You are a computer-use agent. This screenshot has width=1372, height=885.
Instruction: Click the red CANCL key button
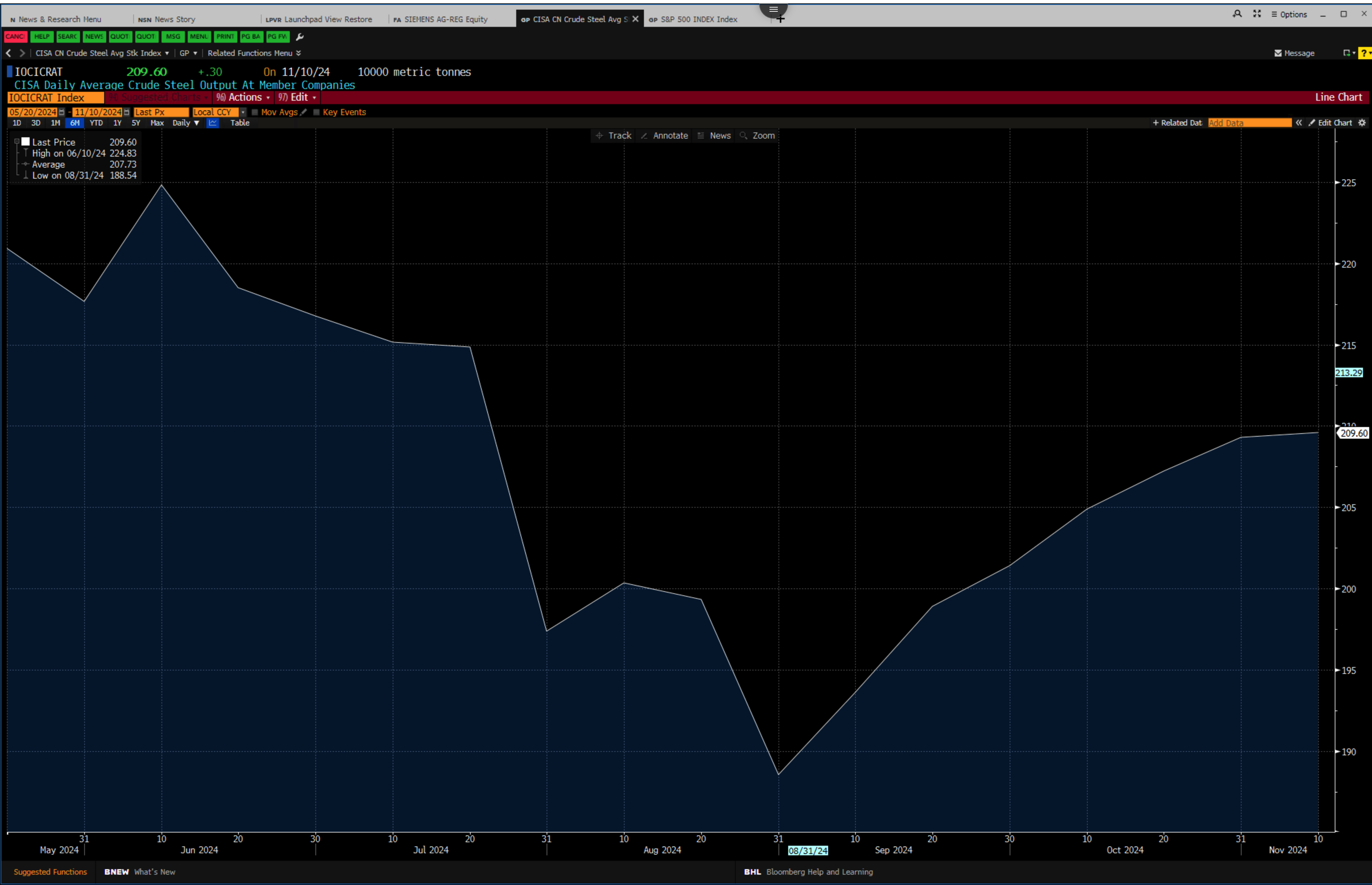(x=15, y=37)
